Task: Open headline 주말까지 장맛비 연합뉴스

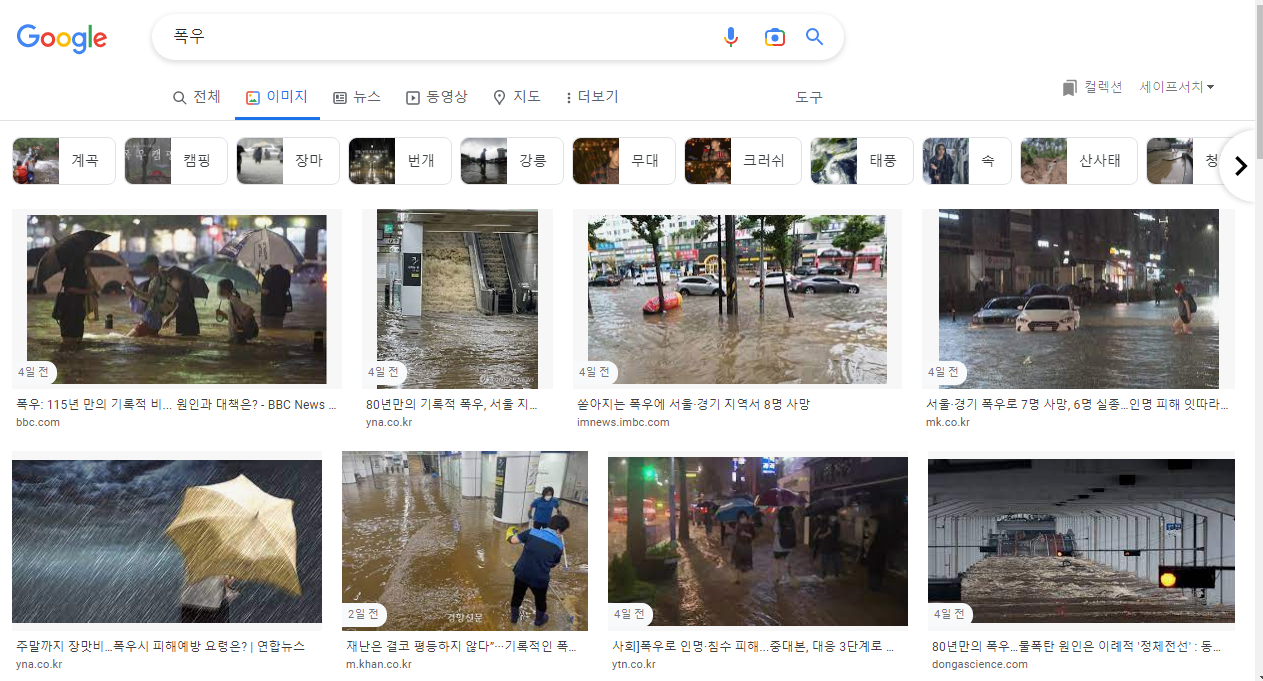Action: click(x=160, y=646)
